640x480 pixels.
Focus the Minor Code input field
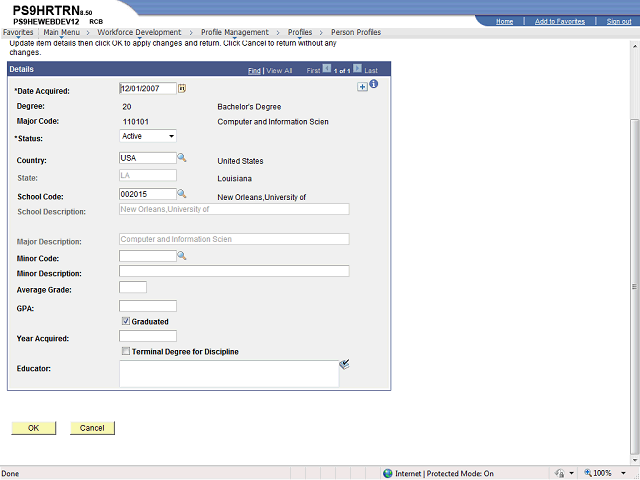coord(148,256)
